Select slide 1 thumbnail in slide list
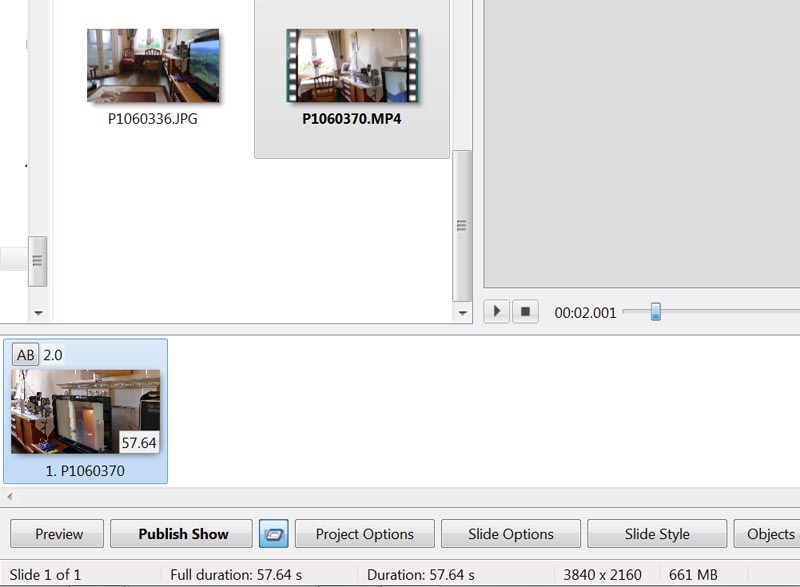The height and width of the screenshot is (587, 800). pos(85,412)
